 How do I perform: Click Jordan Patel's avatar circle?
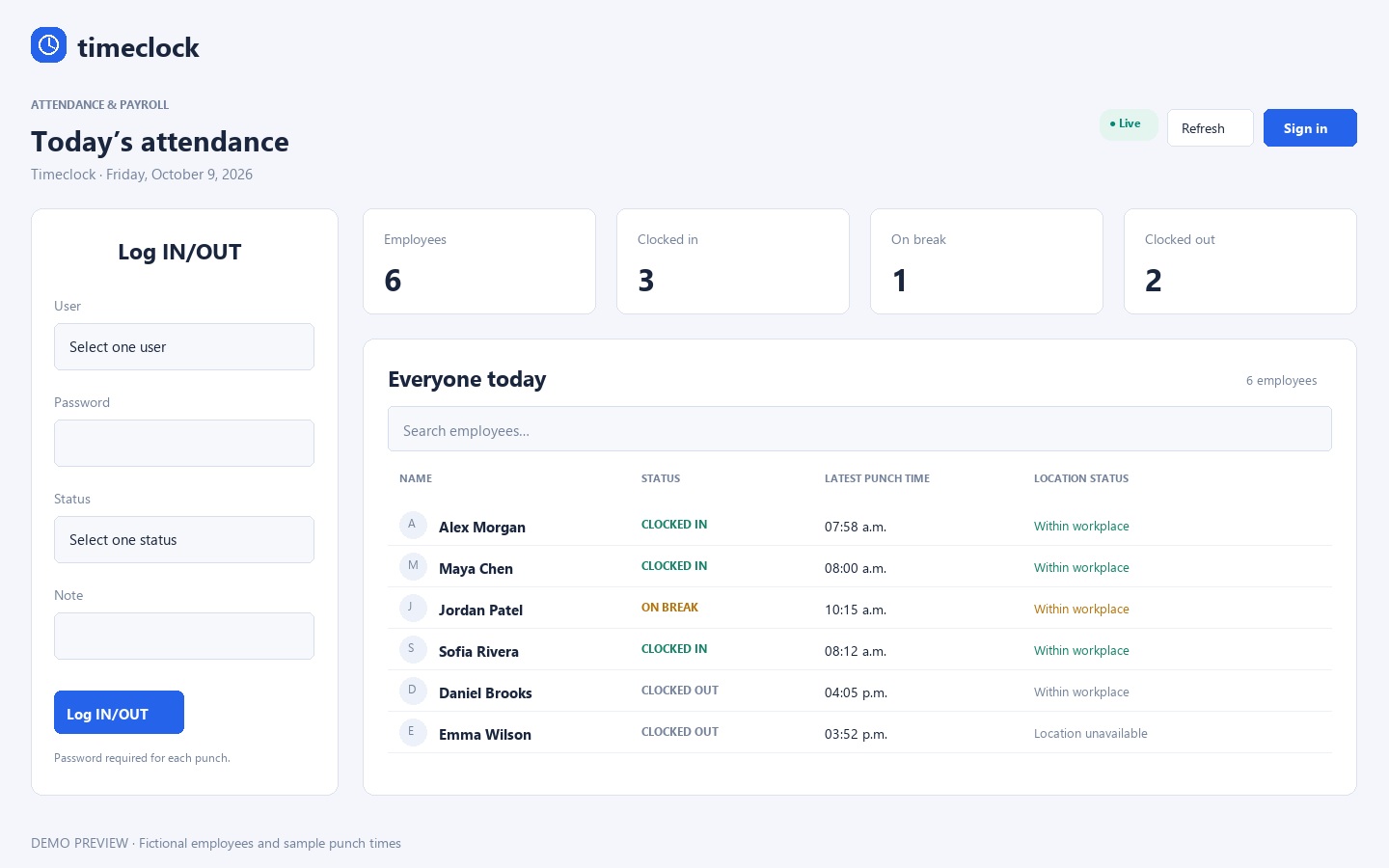click(x=413, y=608)
